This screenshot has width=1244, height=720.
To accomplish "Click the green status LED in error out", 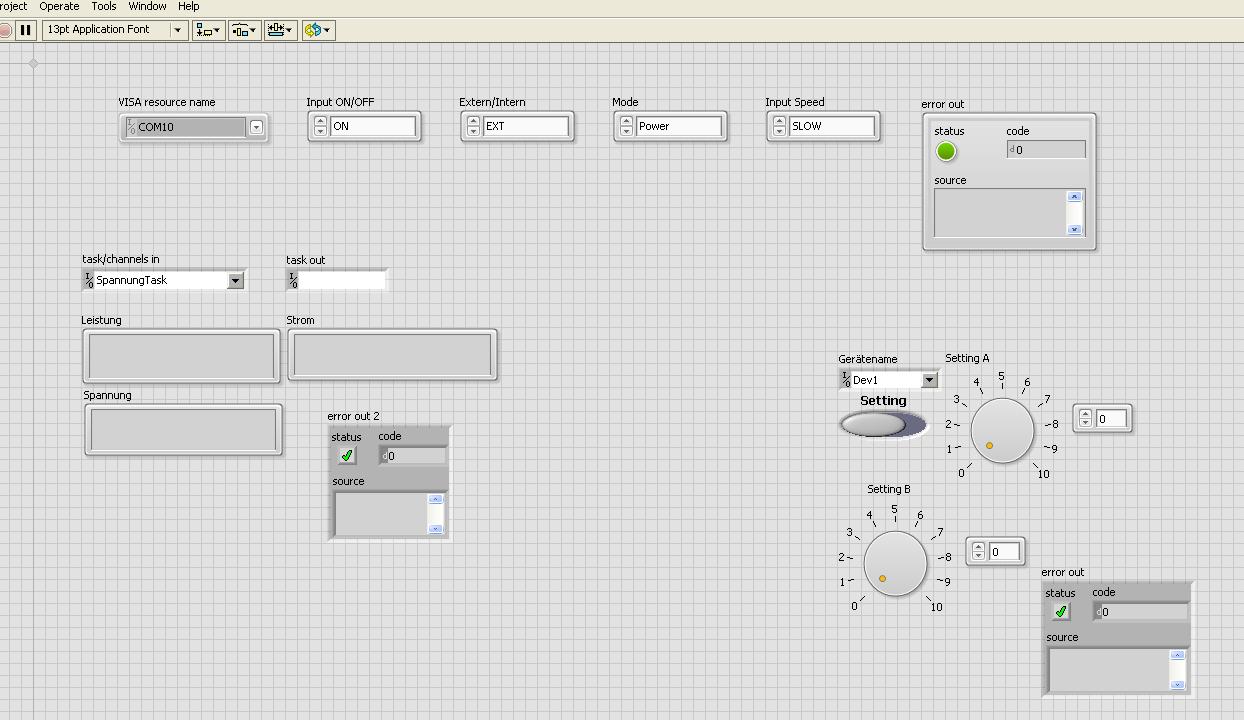I will [946, 151].
